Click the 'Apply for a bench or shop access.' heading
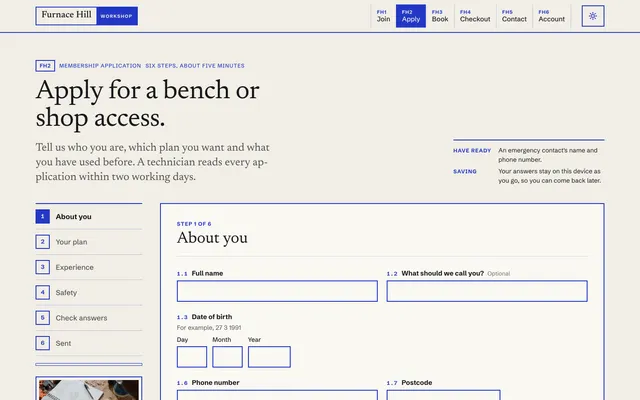 coord(147,104)
